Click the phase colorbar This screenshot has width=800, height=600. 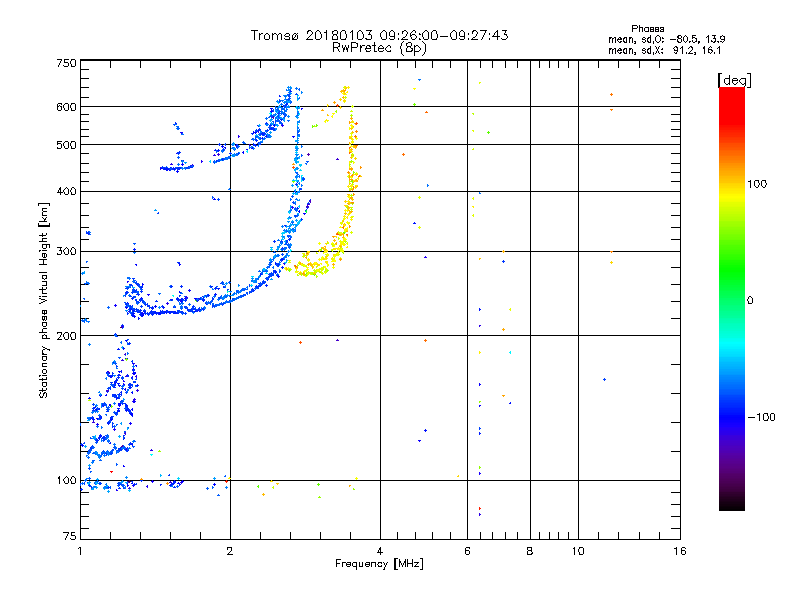point(732,298)
